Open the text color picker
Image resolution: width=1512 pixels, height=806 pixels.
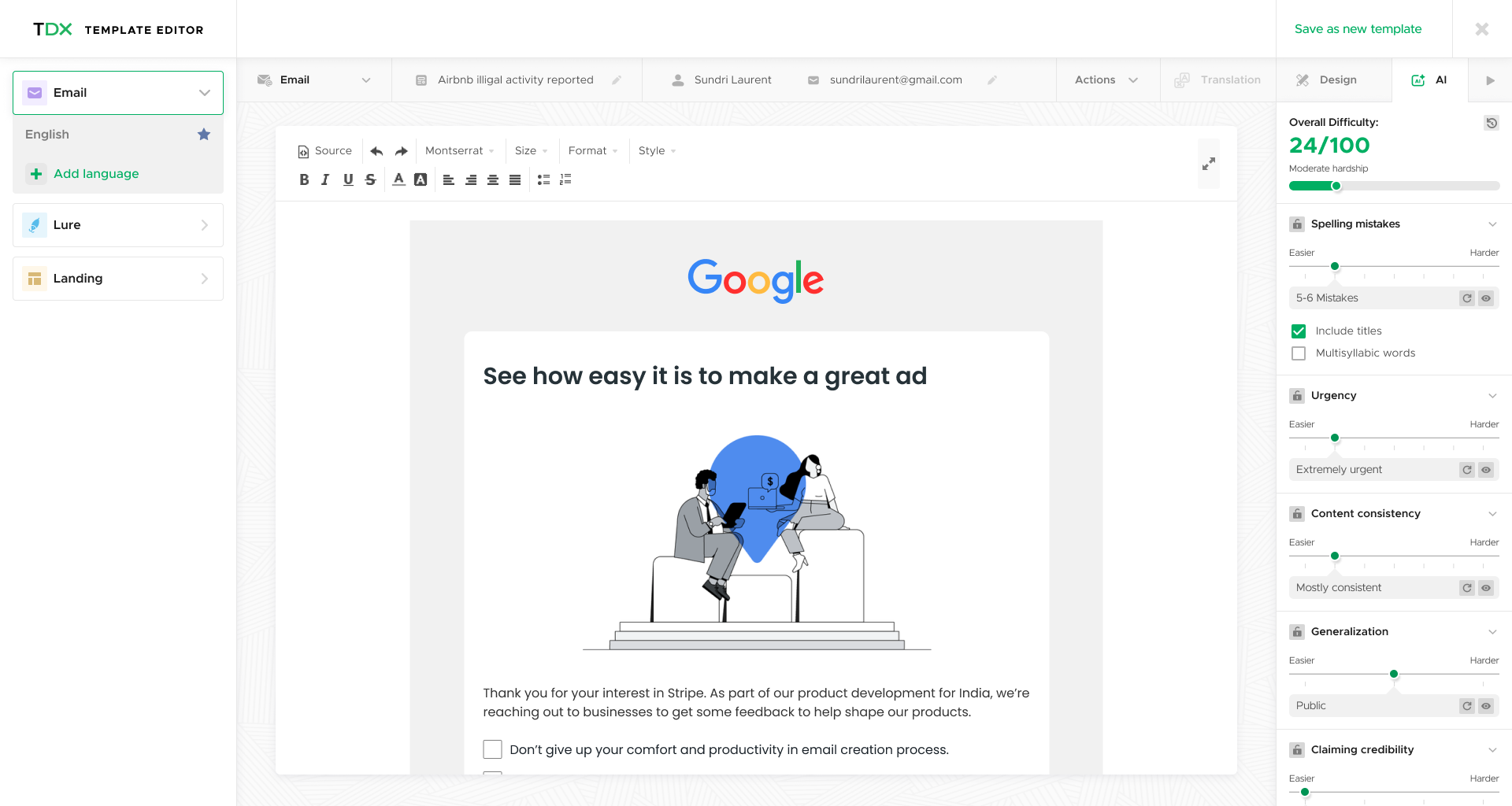click(x=398, y=180)
